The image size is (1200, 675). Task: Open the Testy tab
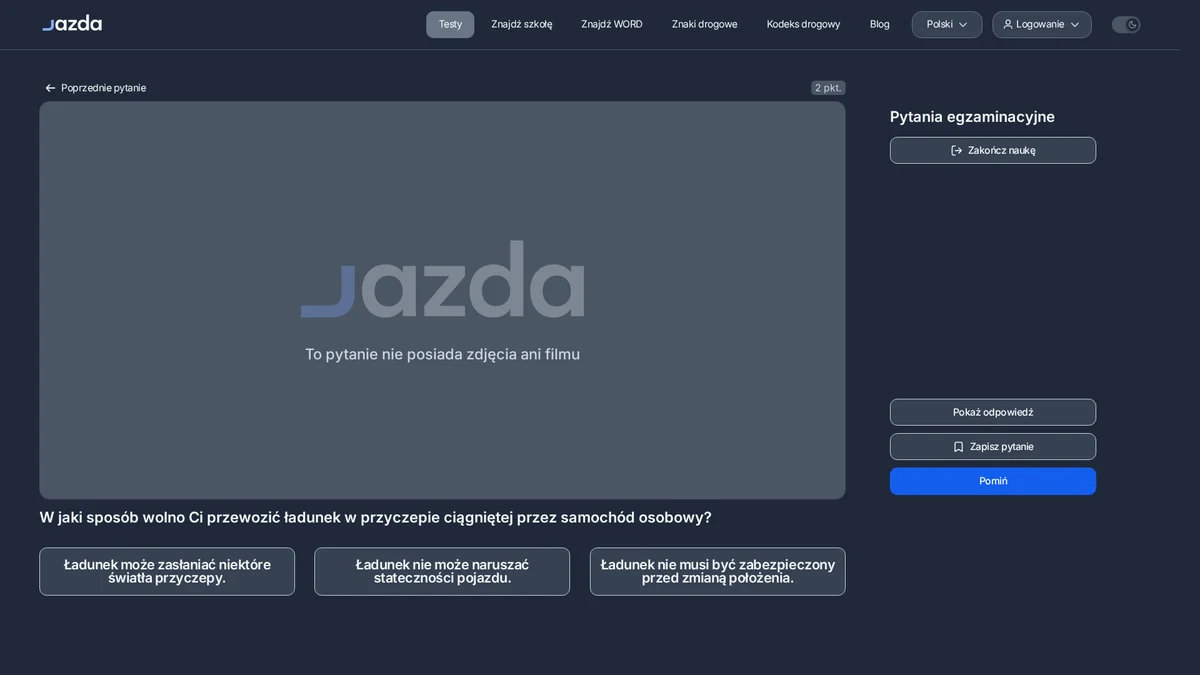pos(450,24)
